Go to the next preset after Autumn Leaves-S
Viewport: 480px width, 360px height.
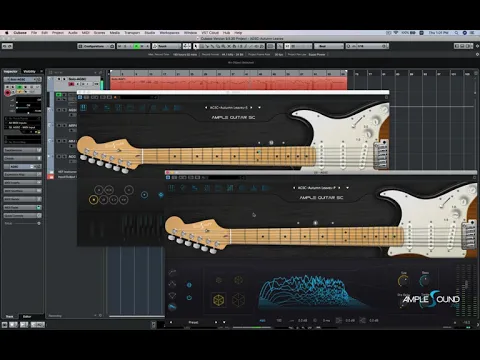(x=251, y=107)
